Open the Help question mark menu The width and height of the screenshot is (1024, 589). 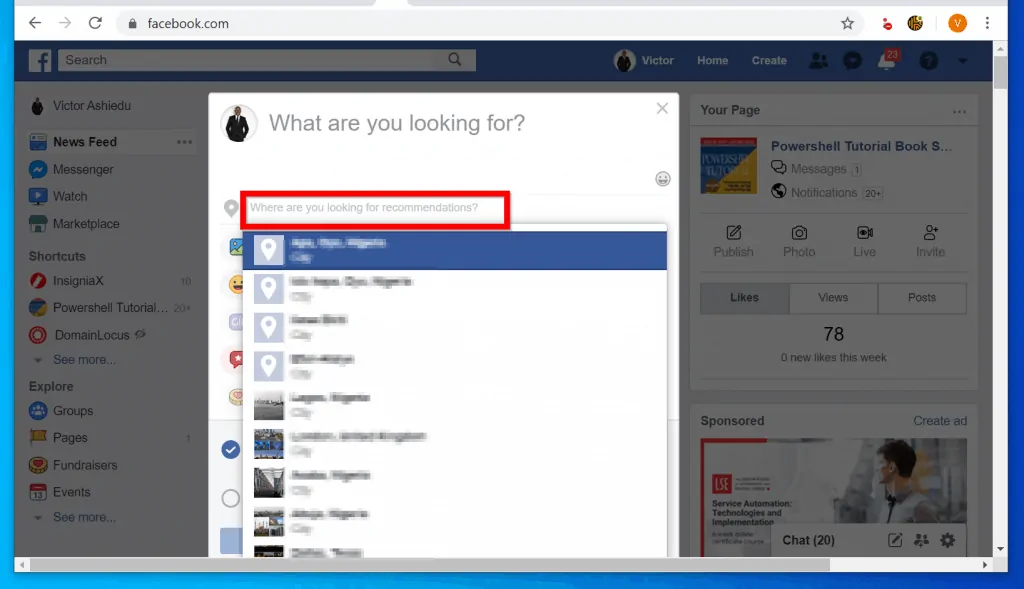[x=927, y=60]
